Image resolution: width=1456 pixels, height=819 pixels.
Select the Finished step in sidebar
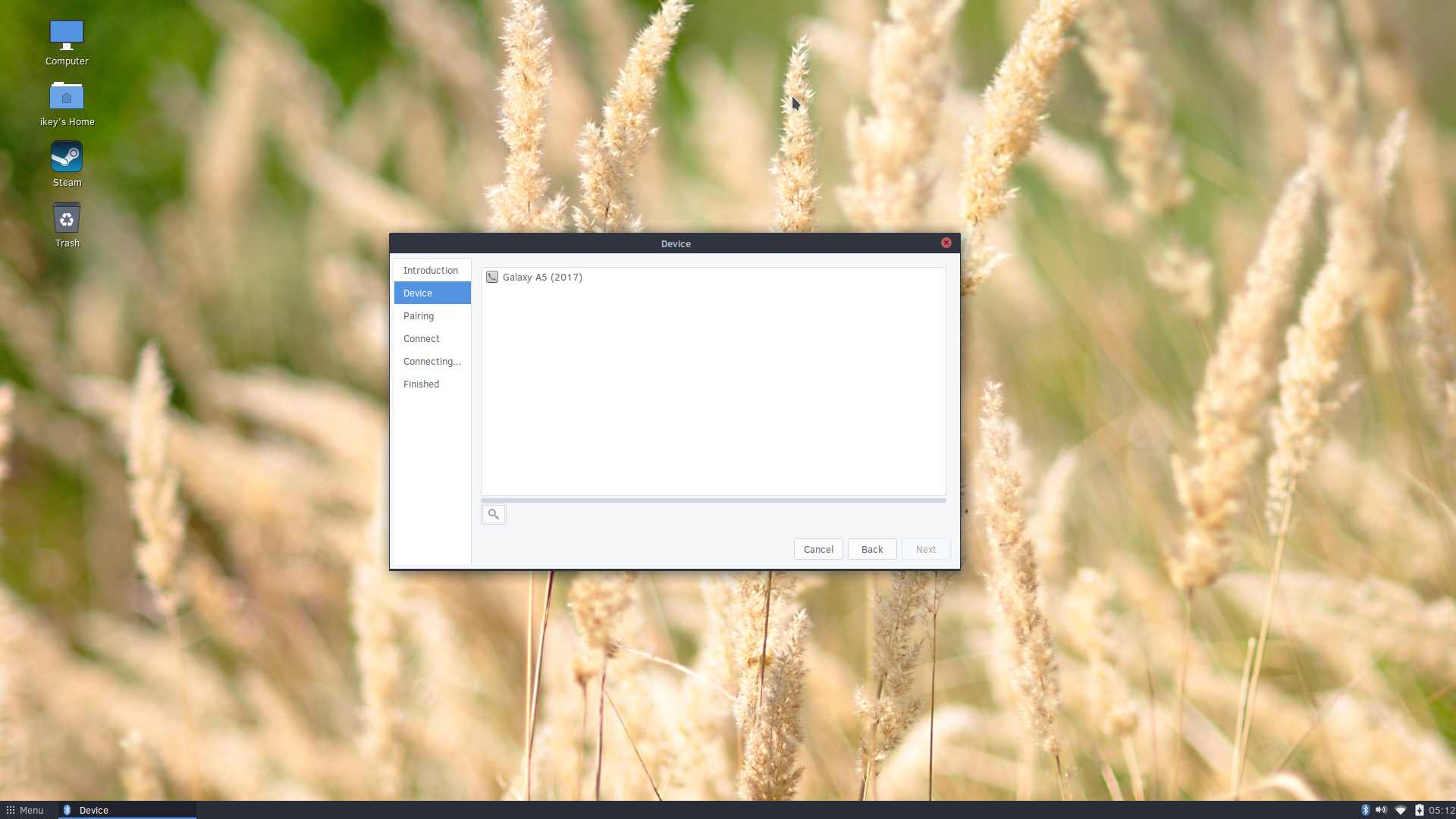[432, 384]
